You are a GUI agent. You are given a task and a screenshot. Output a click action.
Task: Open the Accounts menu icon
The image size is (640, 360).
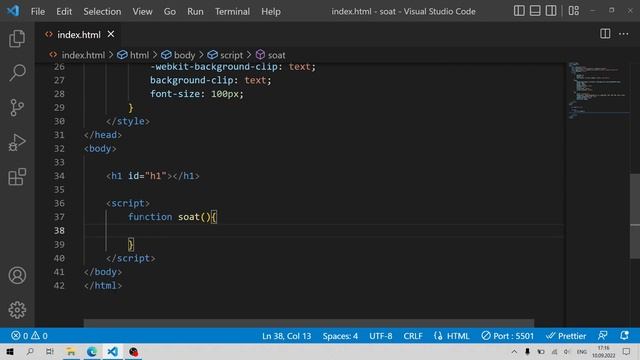point(17,276)
